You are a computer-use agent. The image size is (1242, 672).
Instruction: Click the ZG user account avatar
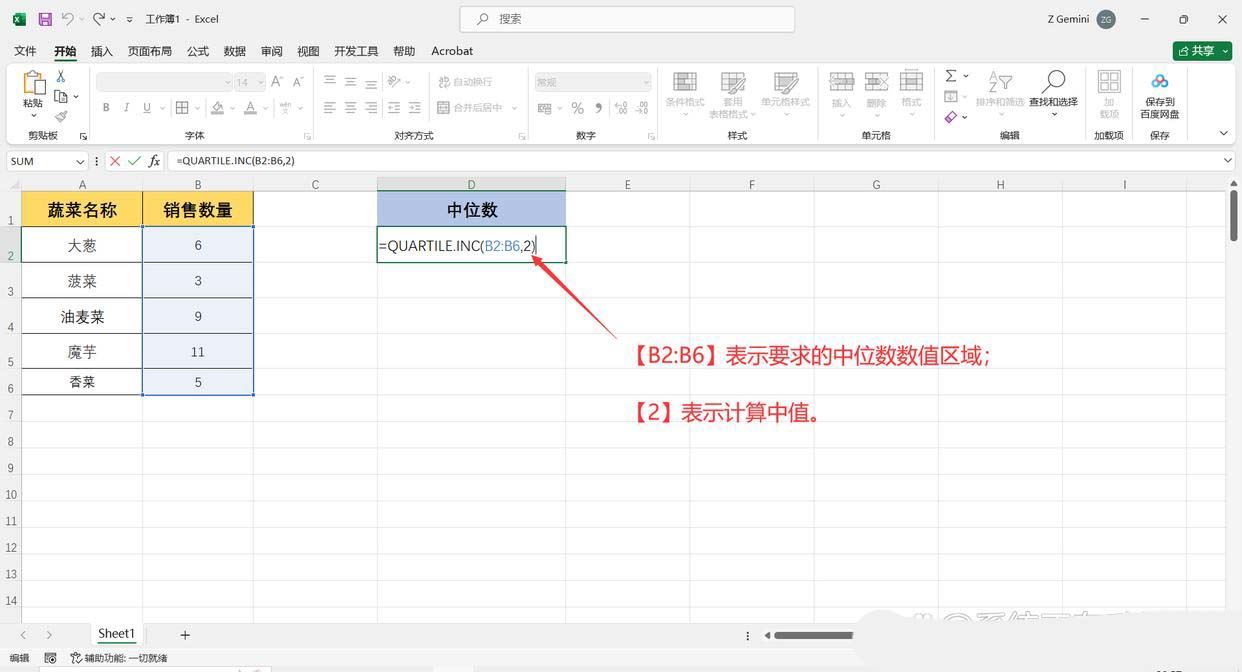[1106, 19]
